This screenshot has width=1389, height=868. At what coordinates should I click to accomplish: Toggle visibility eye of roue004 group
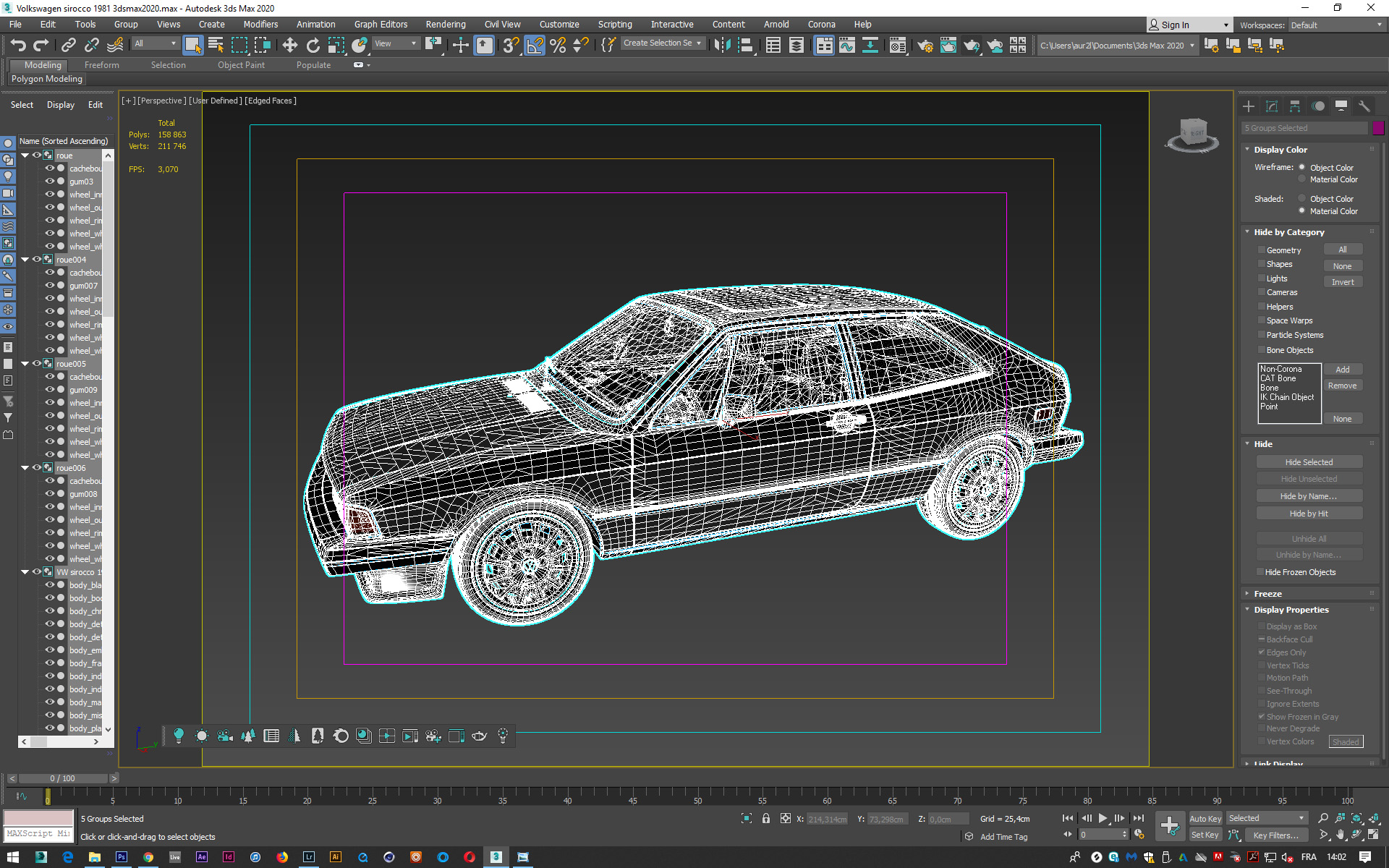pos(37,259)
